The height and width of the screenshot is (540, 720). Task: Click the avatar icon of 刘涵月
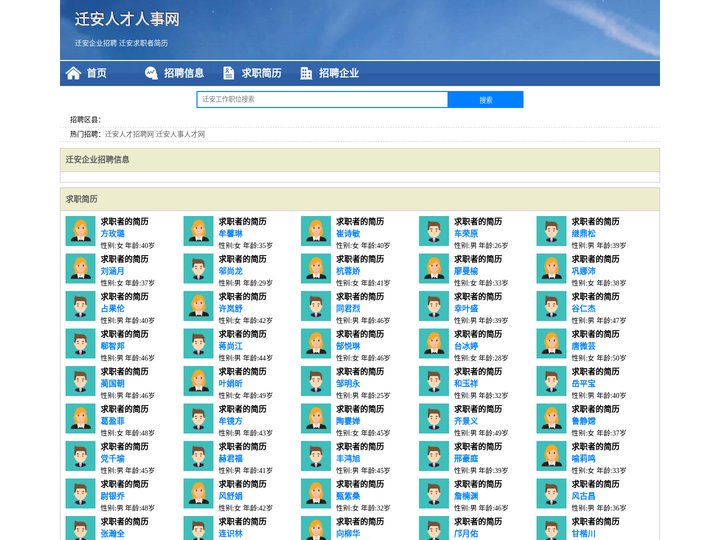[80, 269]
